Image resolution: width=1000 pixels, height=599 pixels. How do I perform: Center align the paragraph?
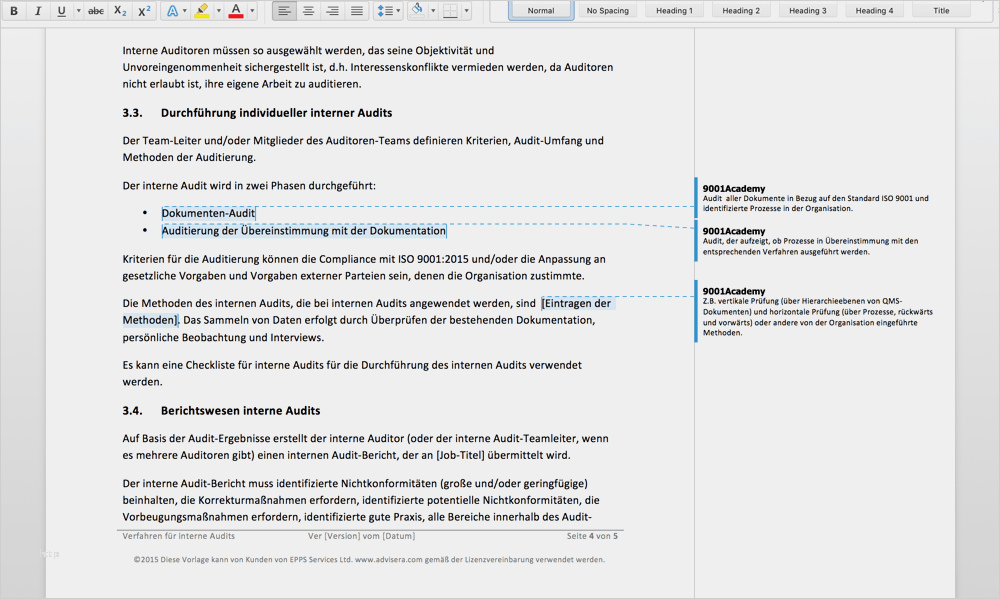[x=309, y=11]
